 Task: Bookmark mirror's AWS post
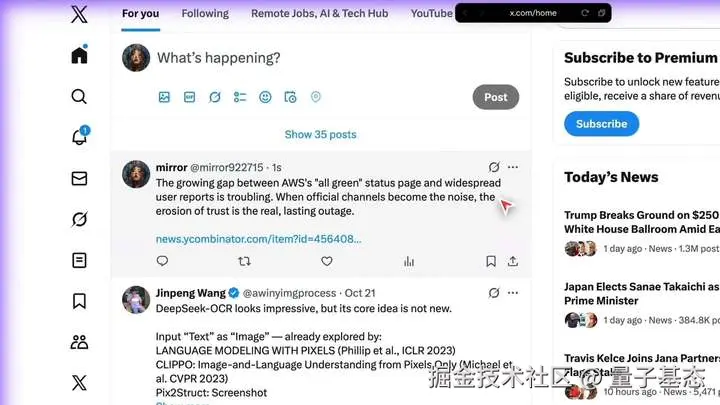coord(491,261)
